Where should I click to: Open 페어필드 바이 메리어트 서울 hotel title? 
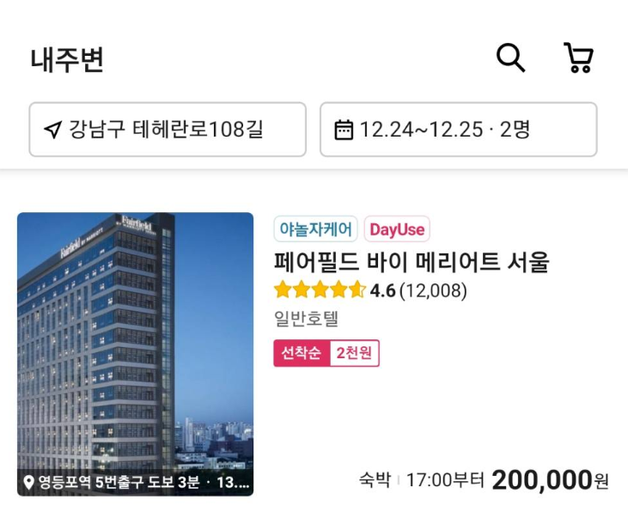[x=411, y=262]
